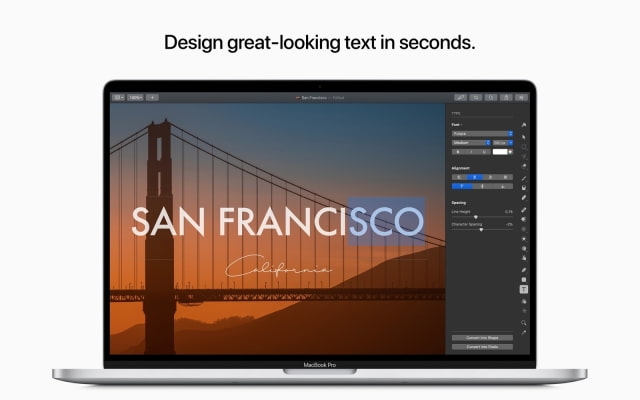The image size is (640, 400).
Task: Align text to the left
Action: point(459,177)
